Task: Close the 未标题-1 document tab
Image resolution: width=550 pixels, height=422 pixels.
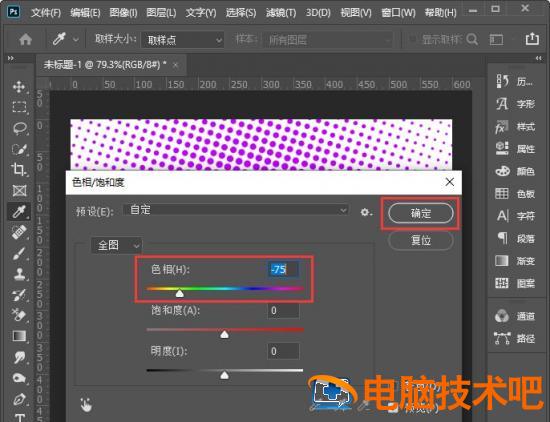Action: (x=176, y=65)
